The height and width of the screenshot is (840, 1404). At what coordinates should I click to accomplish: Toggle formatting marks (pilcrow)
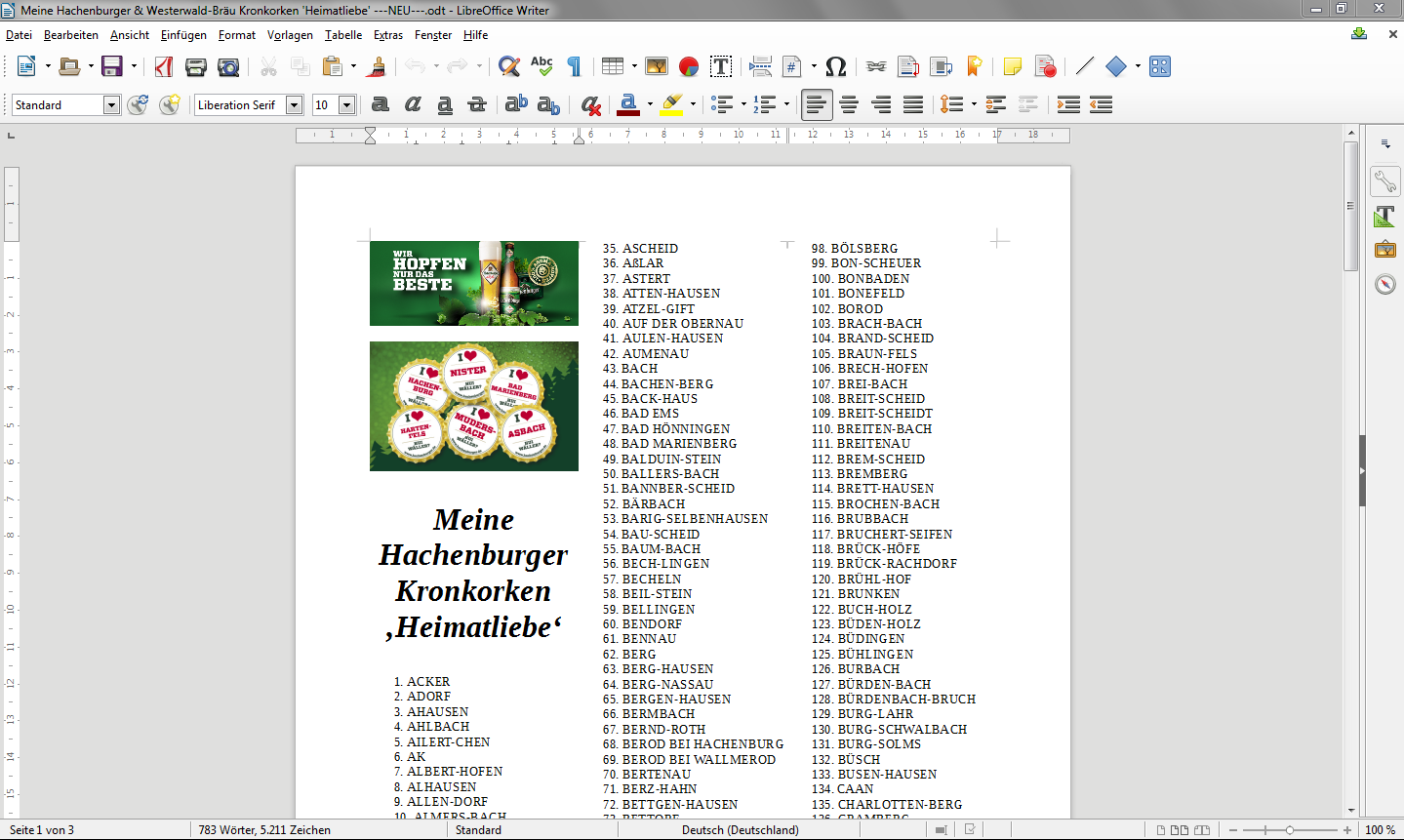click(574, 66)
